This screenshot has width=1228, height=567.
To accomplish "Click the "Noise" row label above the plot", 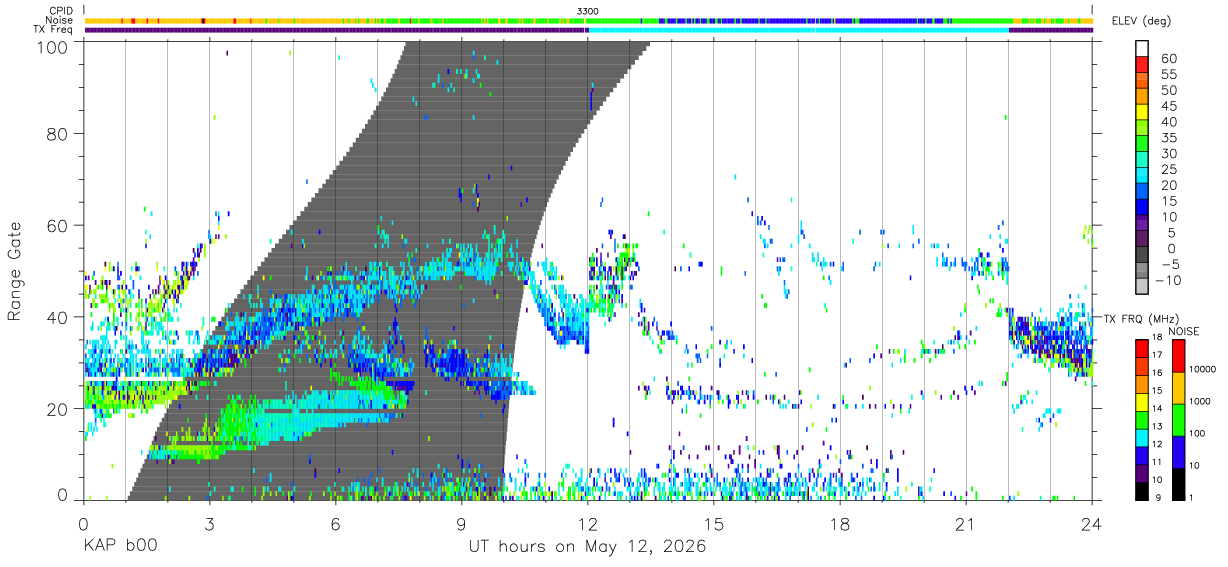I will coord(60,20).
